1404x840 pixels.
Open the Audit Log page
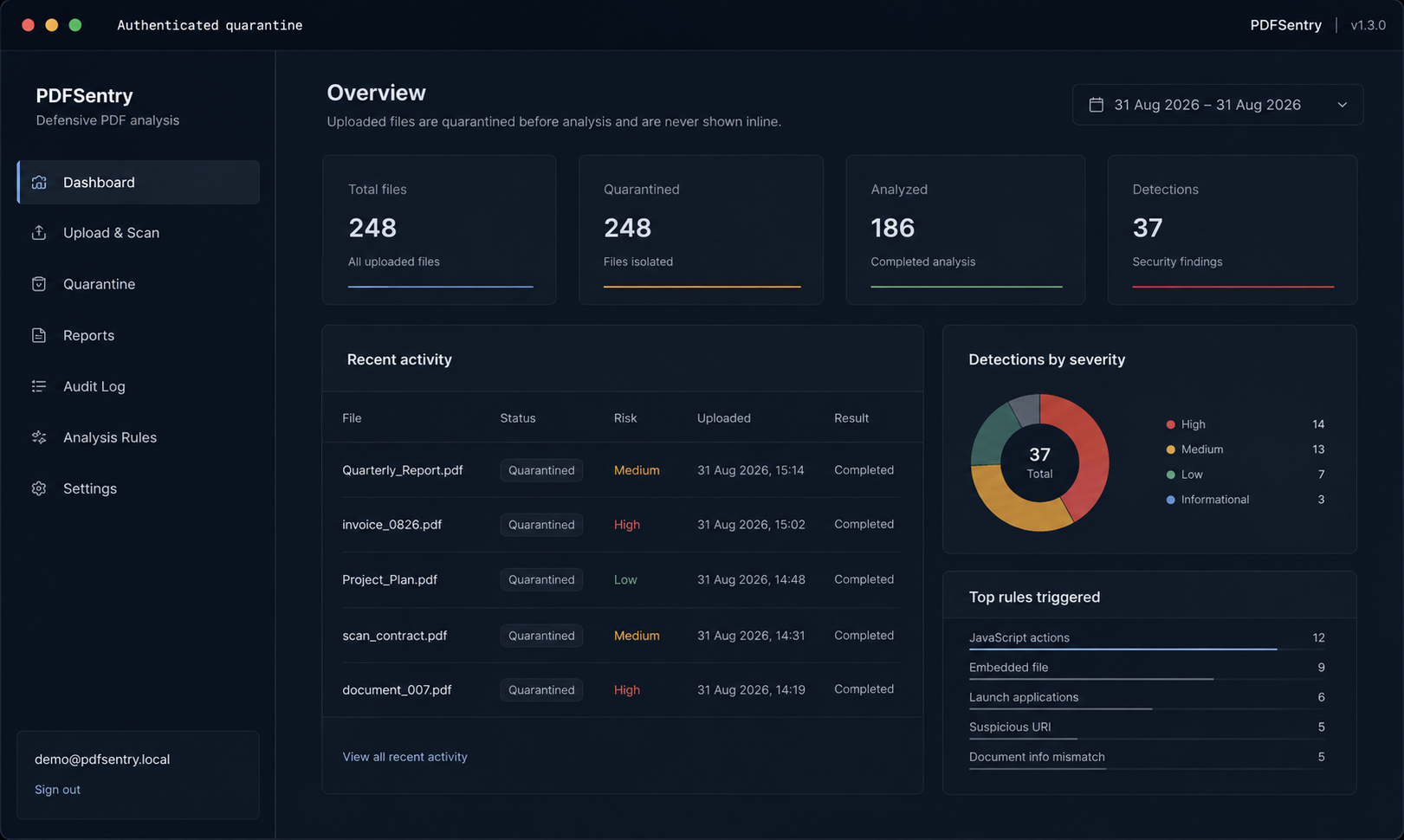click(x=139, y=386)
